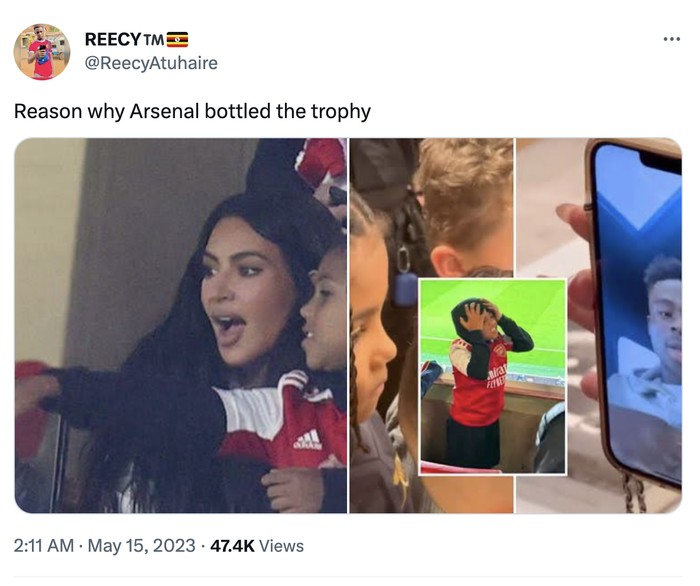Open the left photo of the dark-haired woman
This screenshot has width=700, height=586.
click(x=181, y=325)
